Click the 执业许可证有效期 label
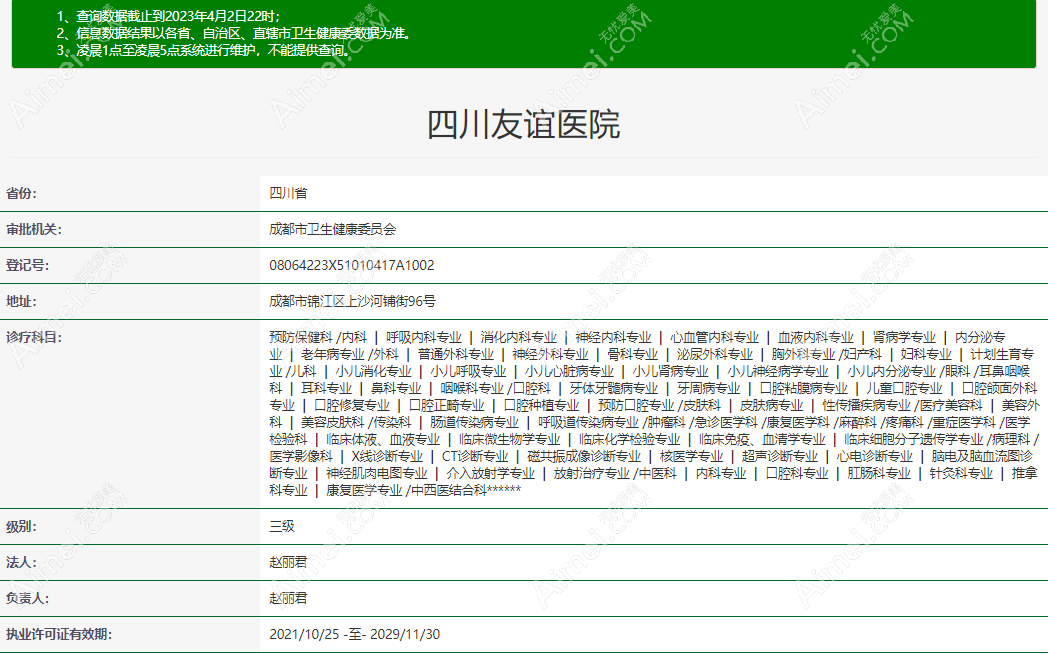 coord(59,635)
